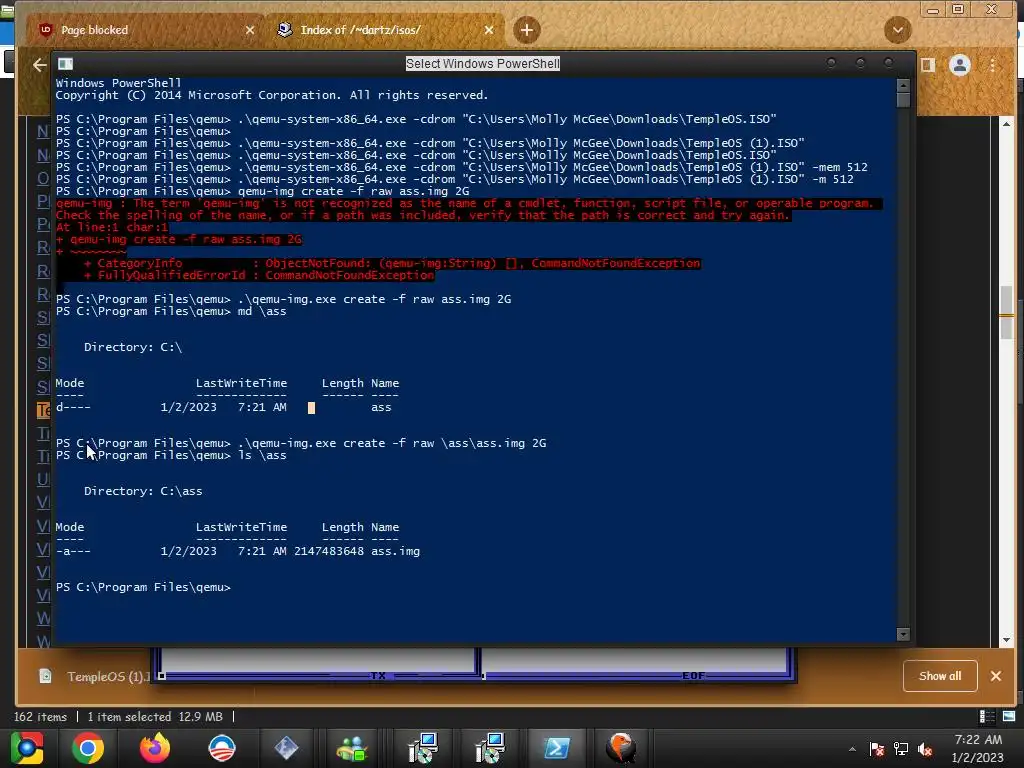The width and height of the screenshot is (1024, 768).
Task: Close the Chrome downloads bar
Action: click(x=995, y=676)
